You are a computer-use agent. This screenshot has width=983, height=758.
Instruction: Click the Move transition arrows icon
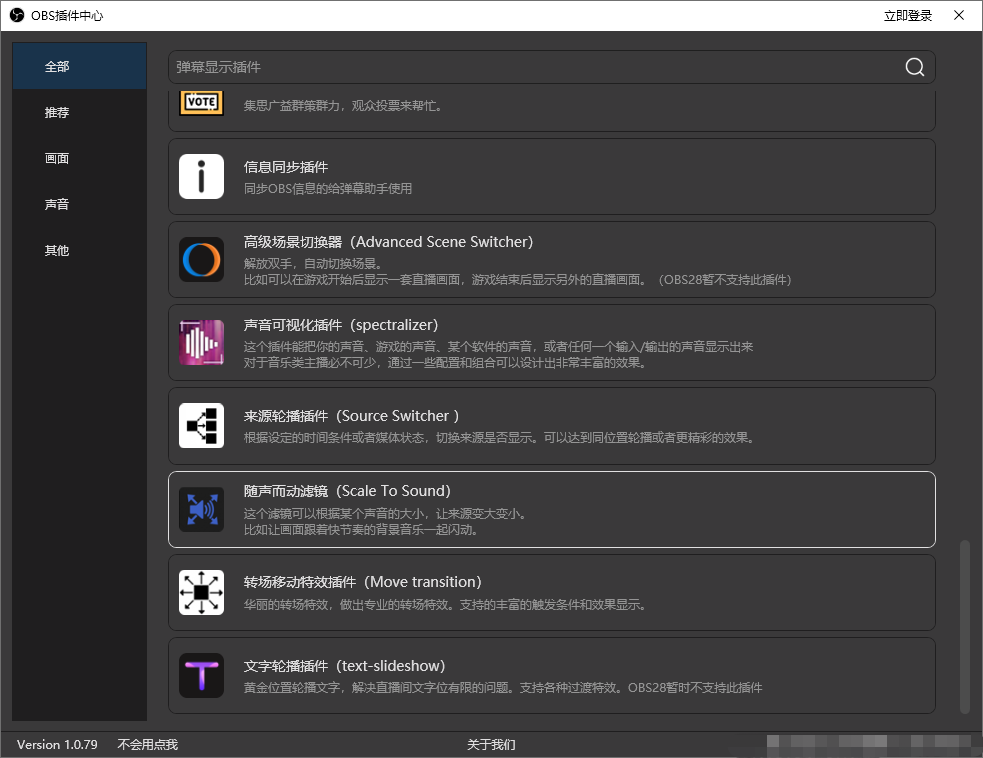tap(201, 592)
